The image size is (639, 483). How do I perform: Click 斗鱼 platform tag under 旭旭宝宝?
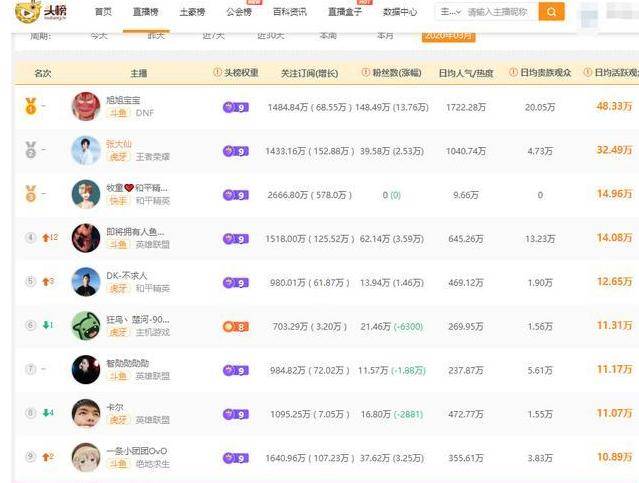[x=118, y=113]
